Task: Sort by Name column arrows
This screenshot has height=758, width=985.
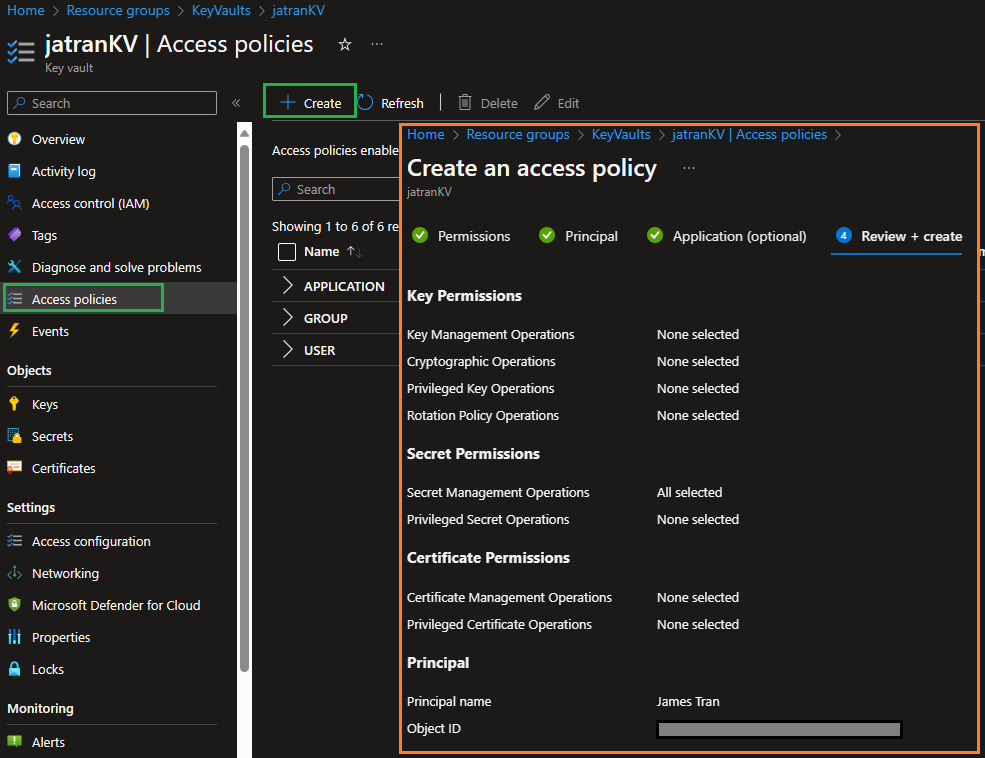Action: tap(355, 252)
